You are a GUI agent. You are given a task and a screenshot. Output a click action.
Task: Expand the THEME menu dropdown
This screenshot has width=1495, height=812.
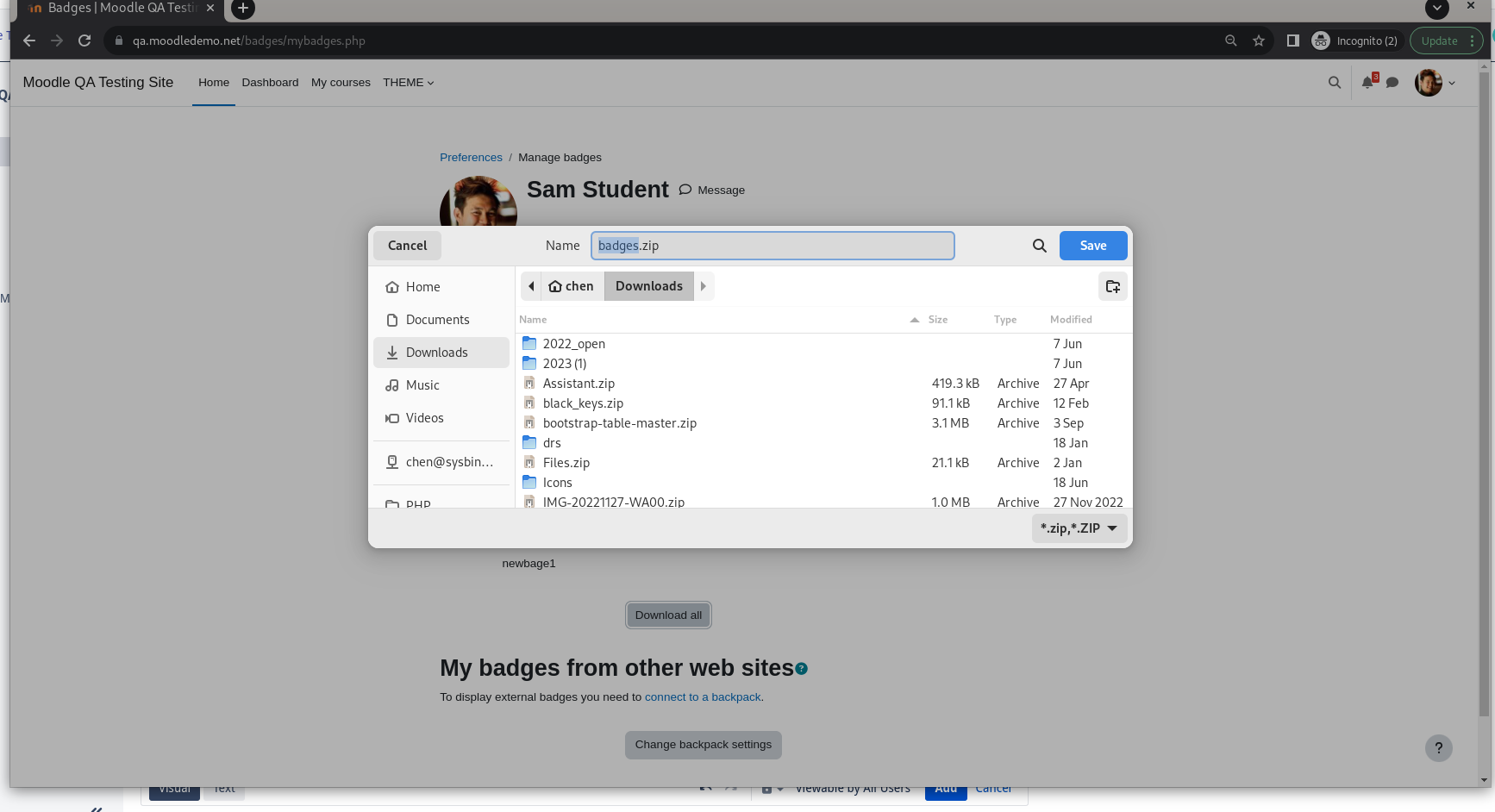click(409, 83)
